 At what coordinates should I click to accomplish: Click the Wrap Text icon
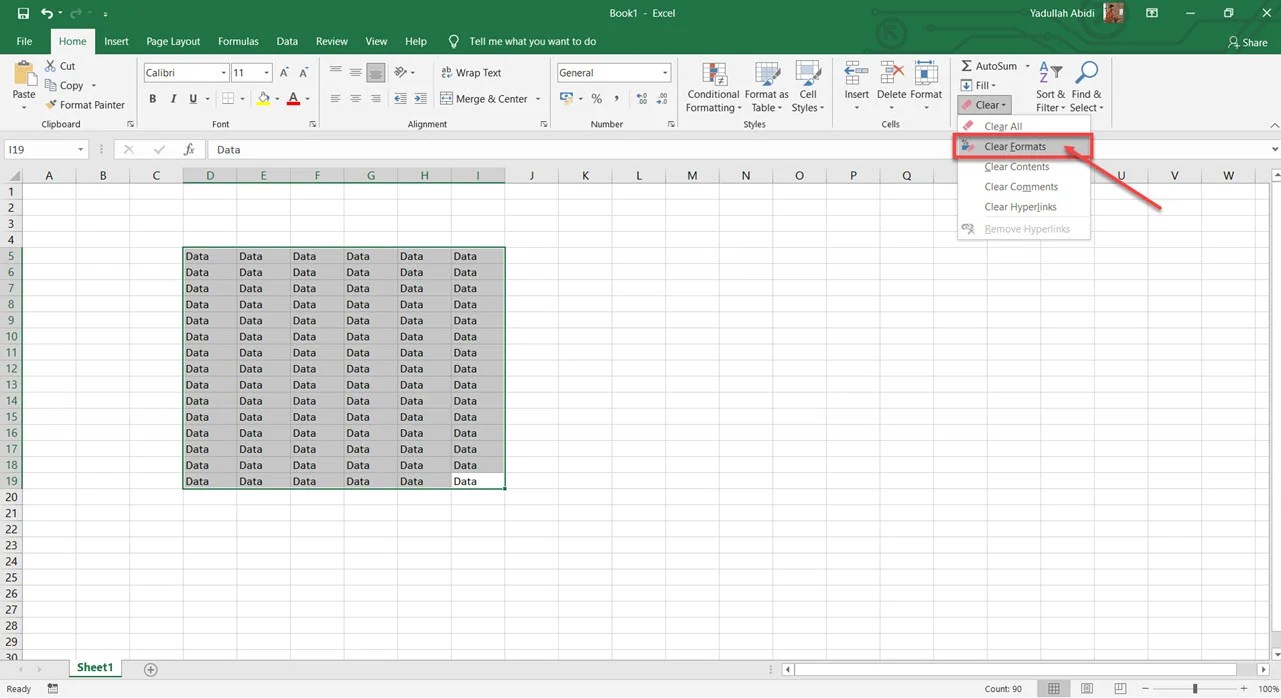pos(471,72)
